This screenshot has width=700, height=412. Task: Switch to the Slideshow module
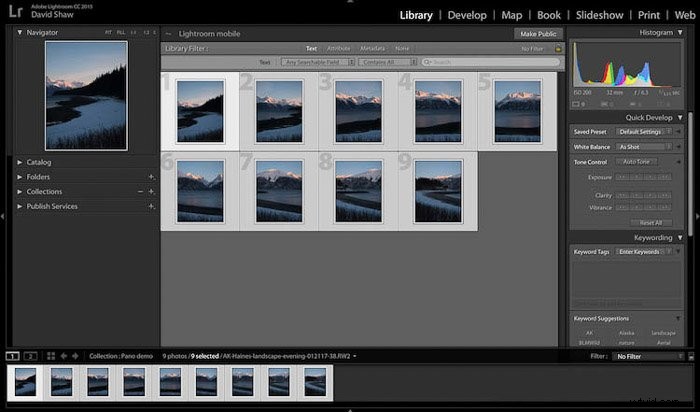(599, 15)
